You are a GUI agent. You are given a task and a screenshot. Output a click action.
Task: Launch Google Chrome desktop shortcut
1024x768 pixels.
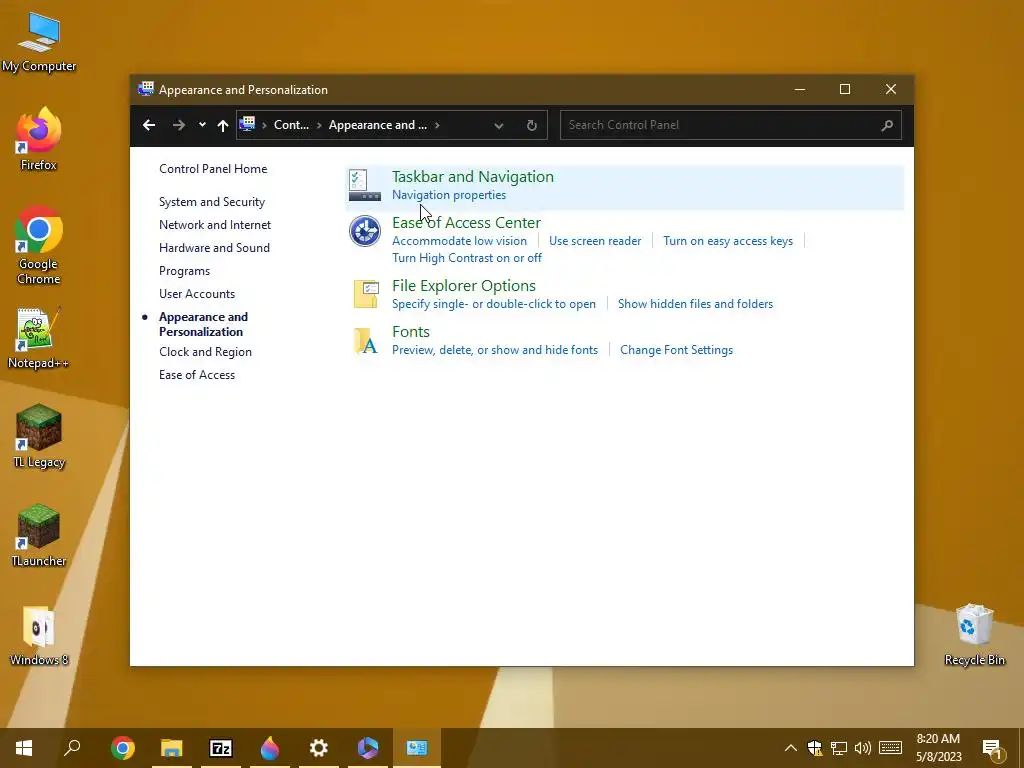click(x=39, y=246)
